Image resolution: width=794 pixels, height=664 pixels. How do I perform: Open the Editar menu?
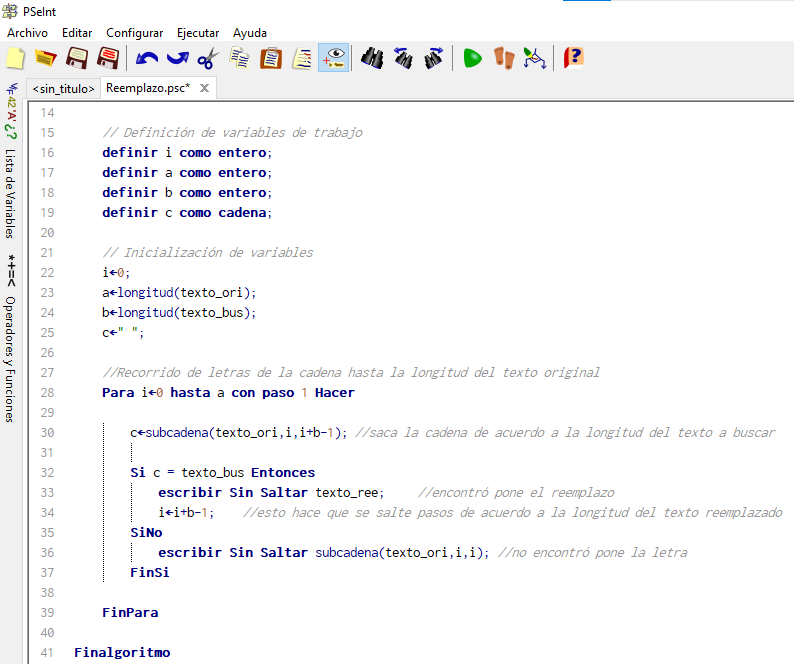coord(77,33)
